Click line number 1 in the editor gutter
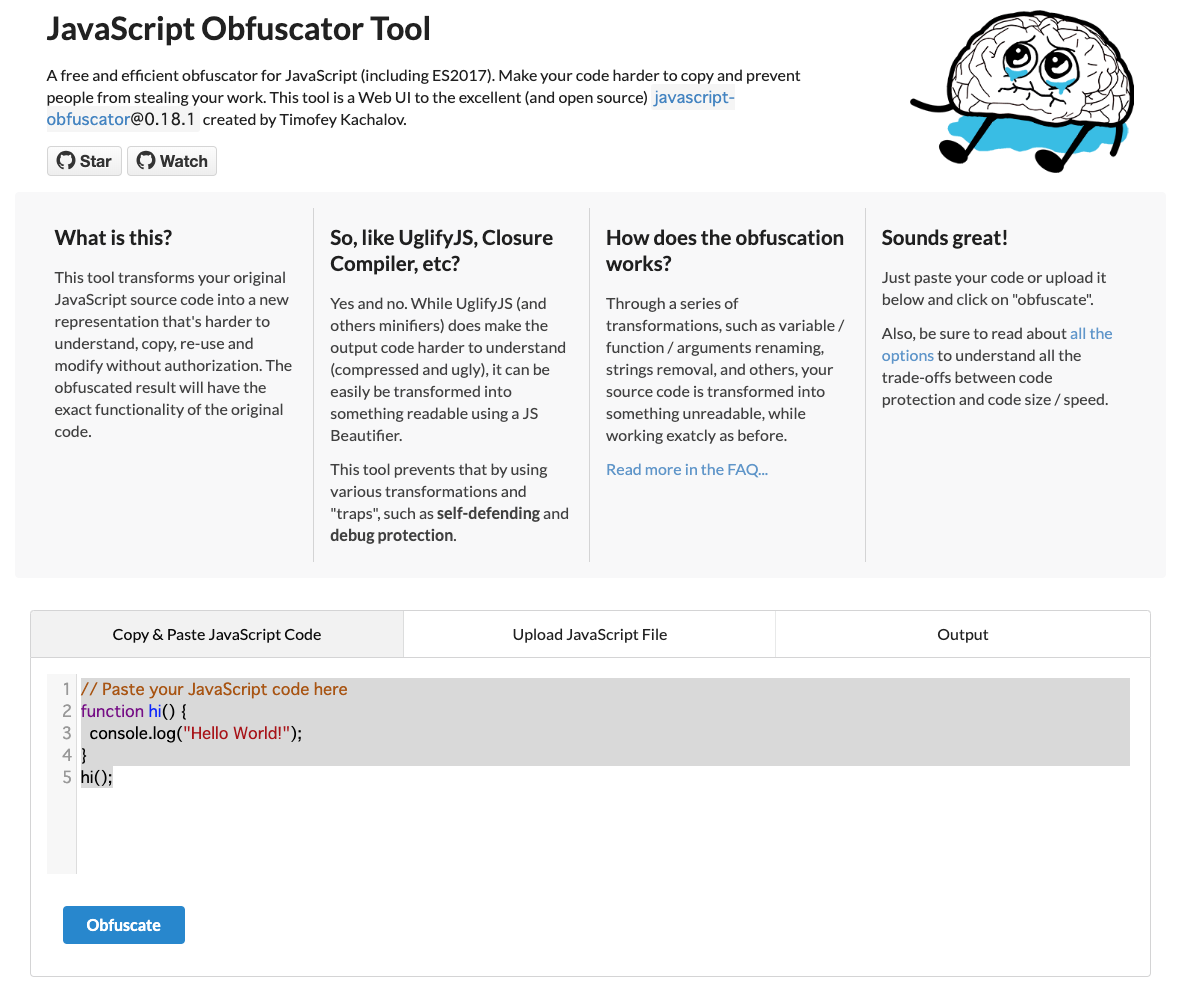Screen dimensions: 1190x987 pyautogui.click(x=66, y=689)
